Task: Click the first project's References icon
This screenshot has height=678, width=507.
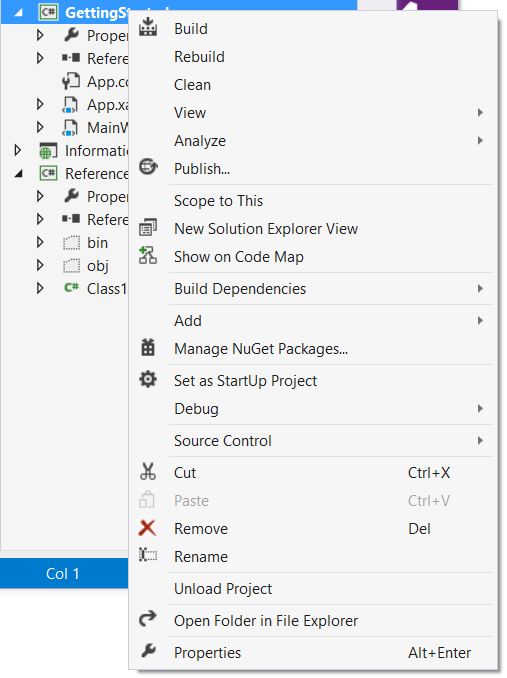Action: 71,58
